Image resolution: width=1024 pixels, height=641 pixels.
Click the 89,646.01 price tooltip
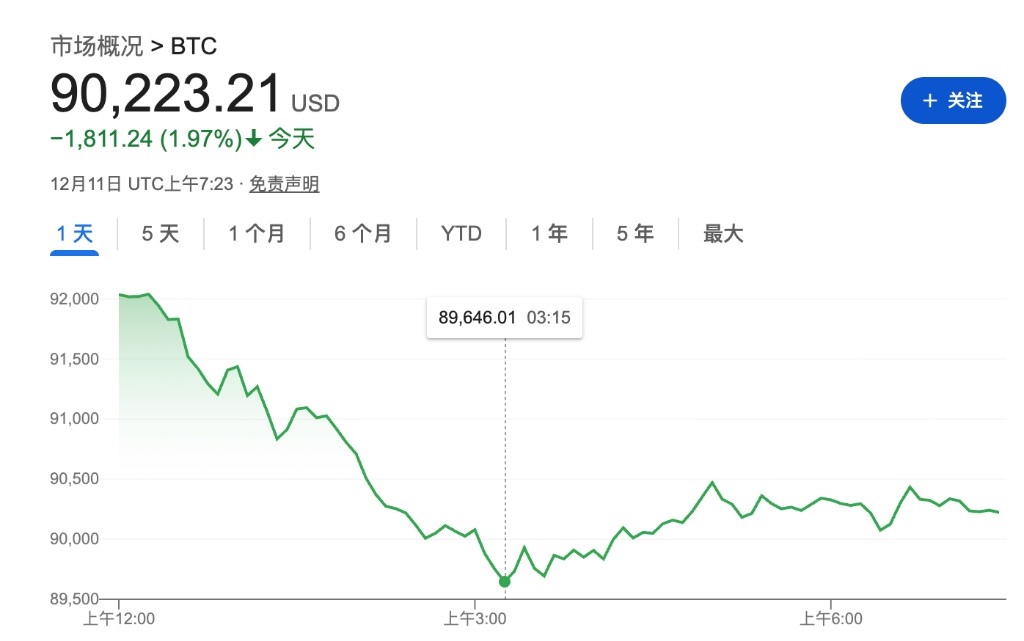coord(504,318)
